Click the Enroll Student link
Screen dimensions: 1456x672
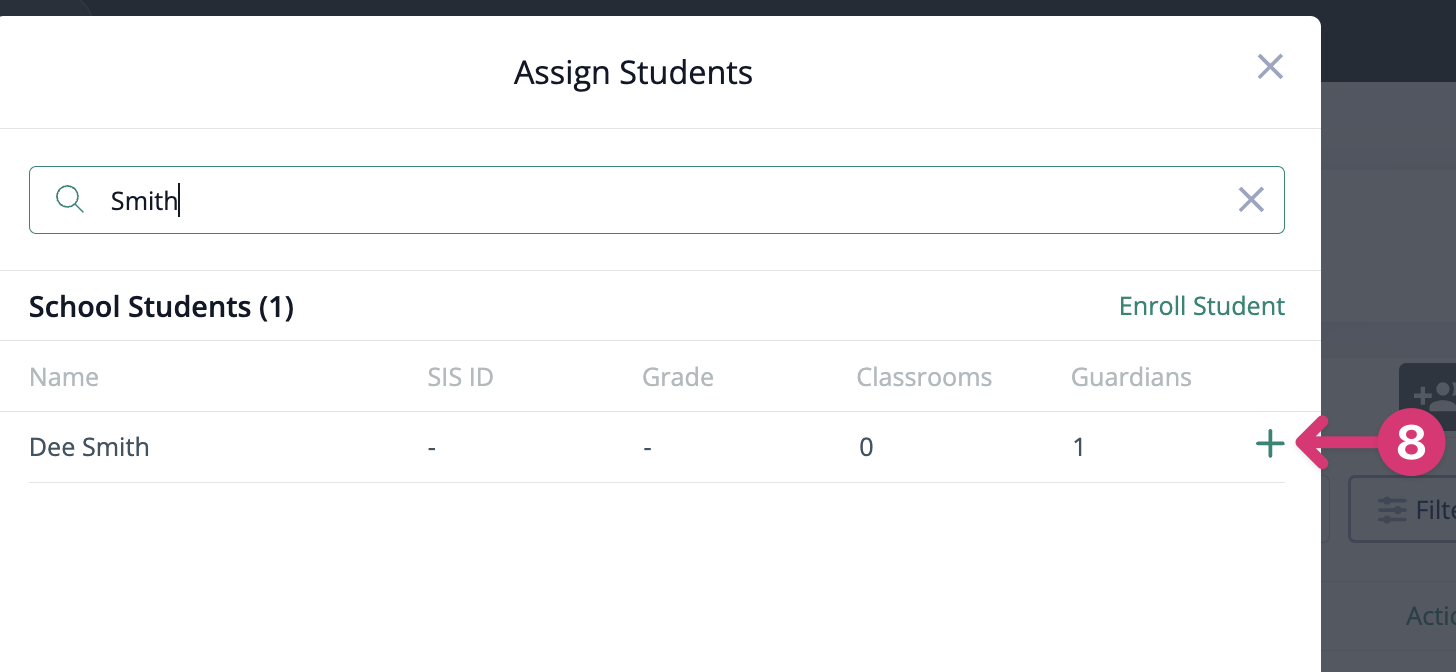coord(1201,306)
